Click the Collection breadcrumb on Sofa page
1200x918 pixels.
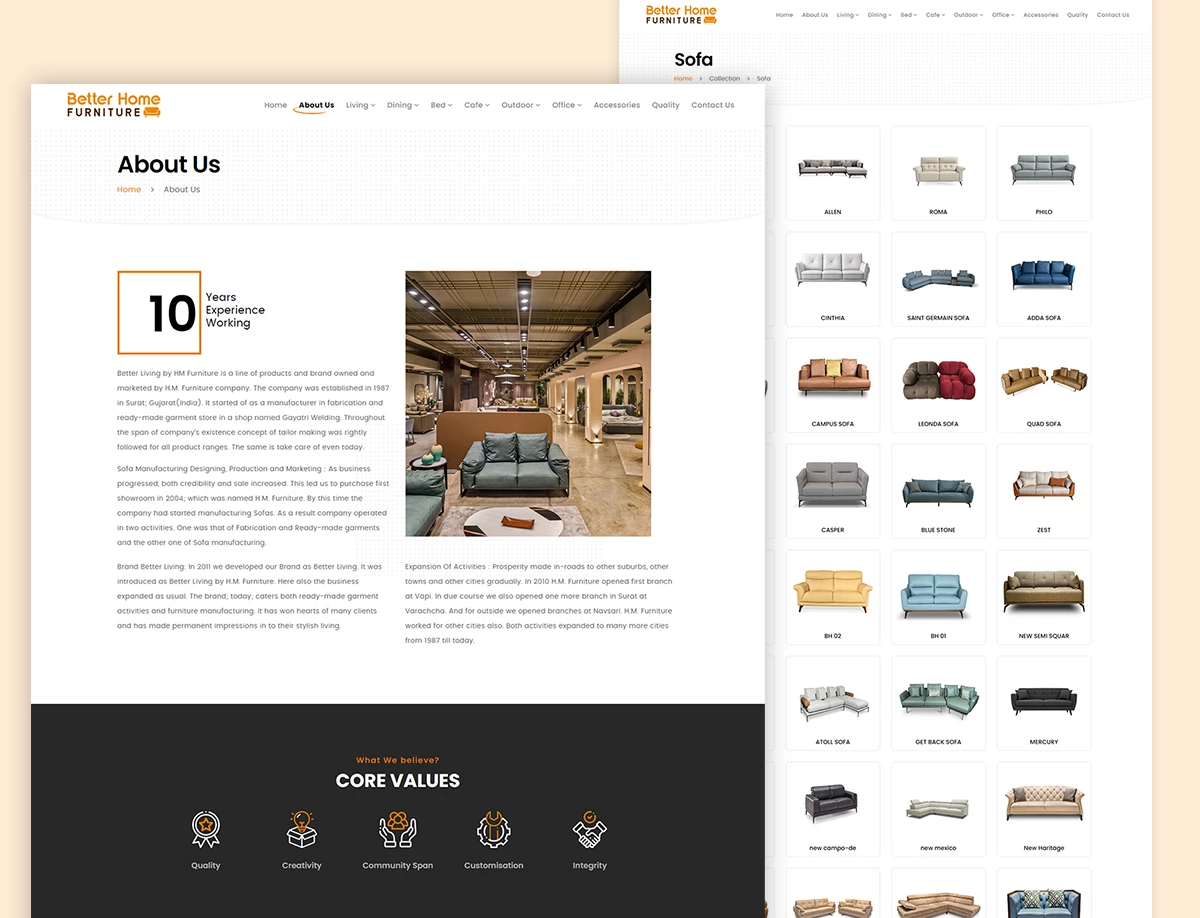[724, 78]
